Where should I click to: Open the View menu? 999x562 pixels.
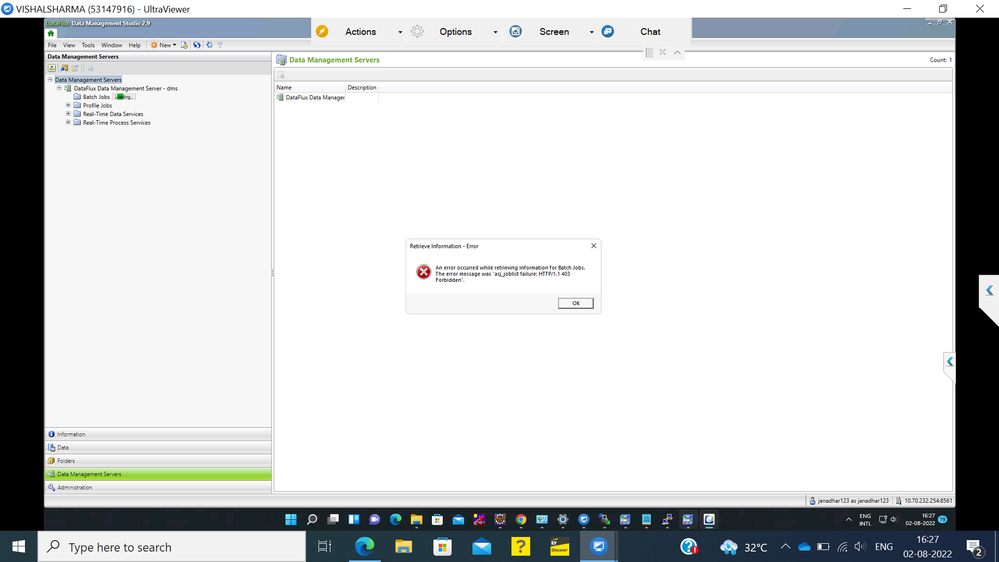pos(69,45)
